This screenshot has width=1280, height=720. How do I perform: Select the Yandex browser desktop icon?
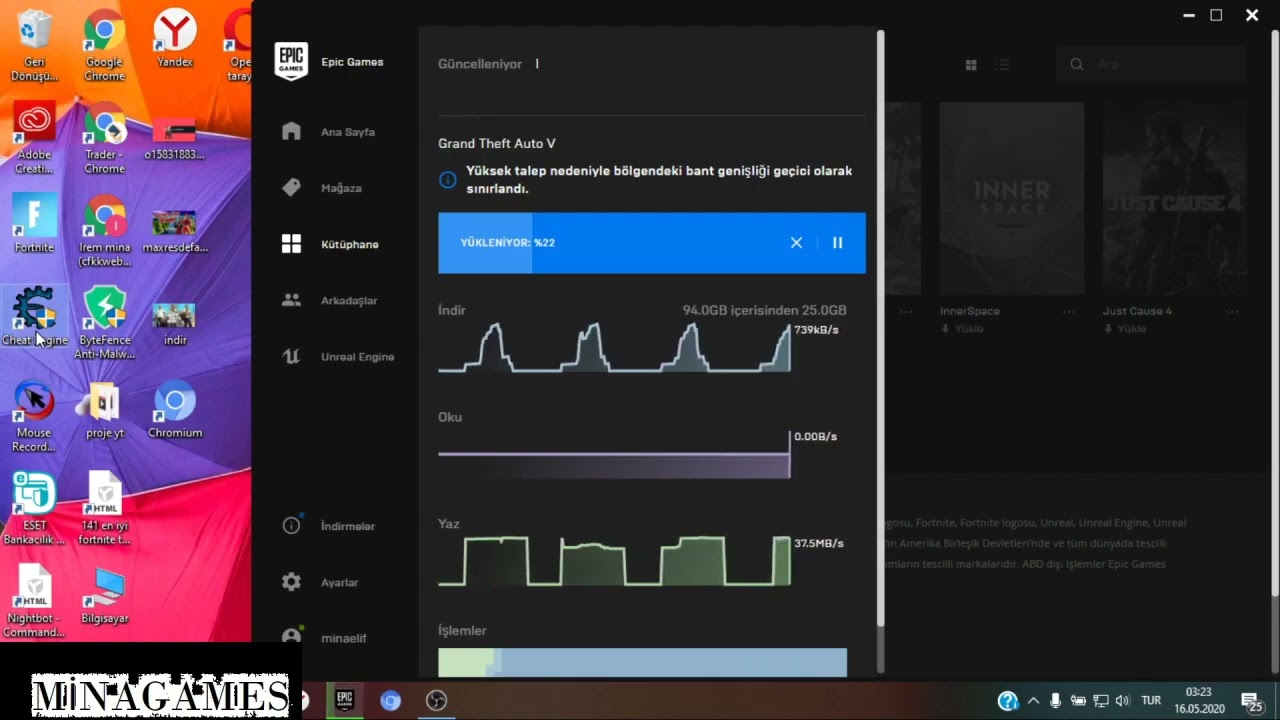(175, 40)
